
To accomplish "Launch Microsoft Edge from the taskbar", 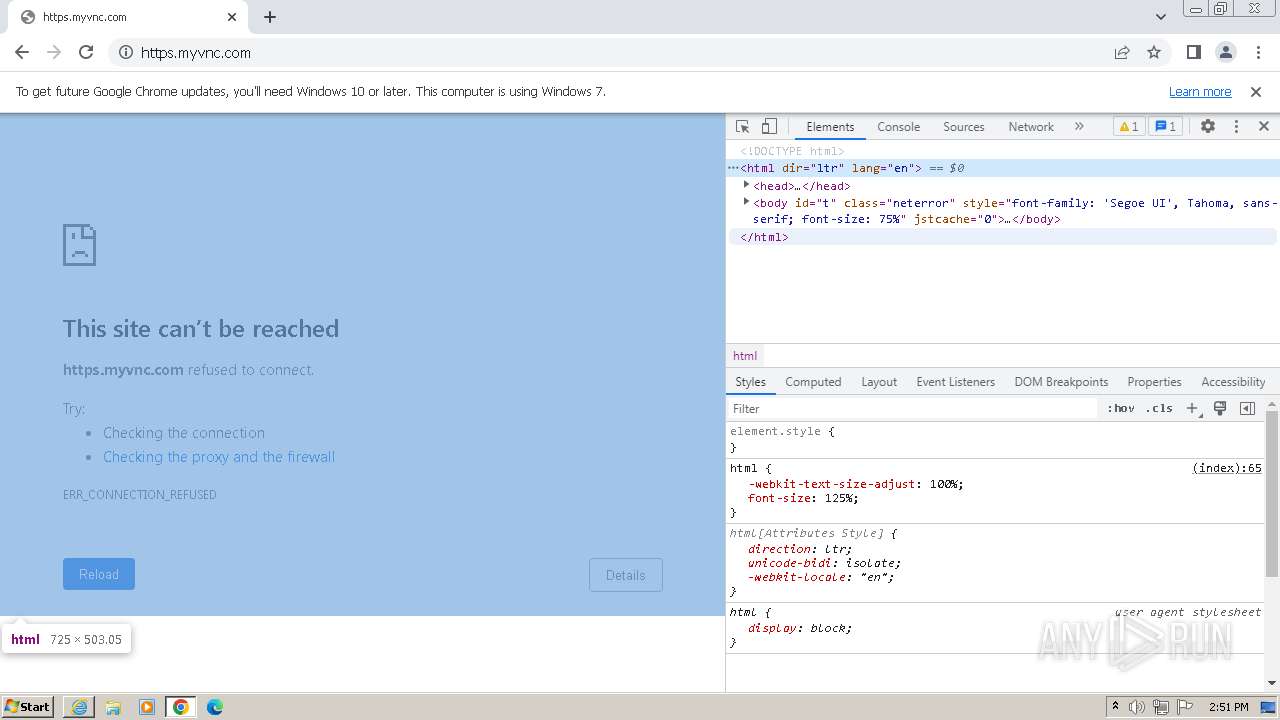I will tap(215, 707).
